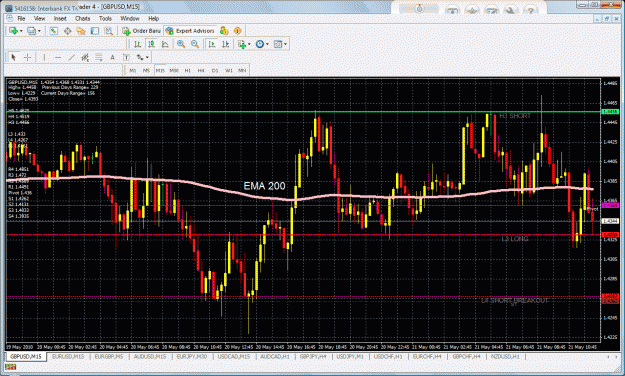
Task: Switch to M1 timeframe
Action: (x=133, y=70)
